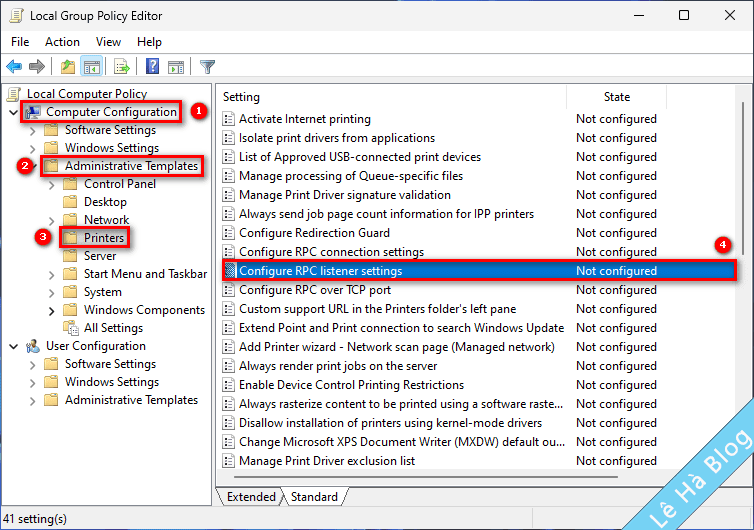Screen dimensions: 754x530
Task: Click the Back arrow toolbar icon
Action: point(14,67)
